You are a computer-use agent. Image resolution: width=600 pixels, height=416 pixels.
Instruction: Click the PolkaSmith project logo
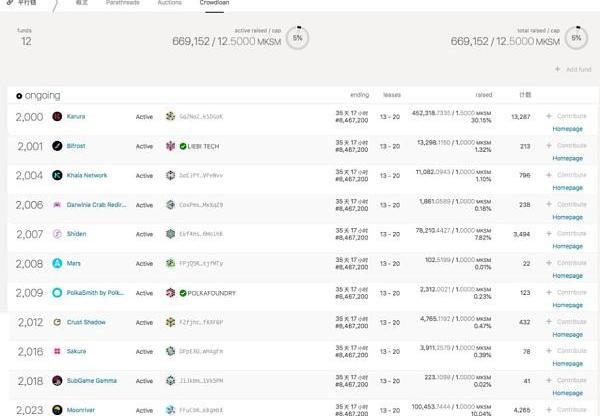click(x=57, y=293)
